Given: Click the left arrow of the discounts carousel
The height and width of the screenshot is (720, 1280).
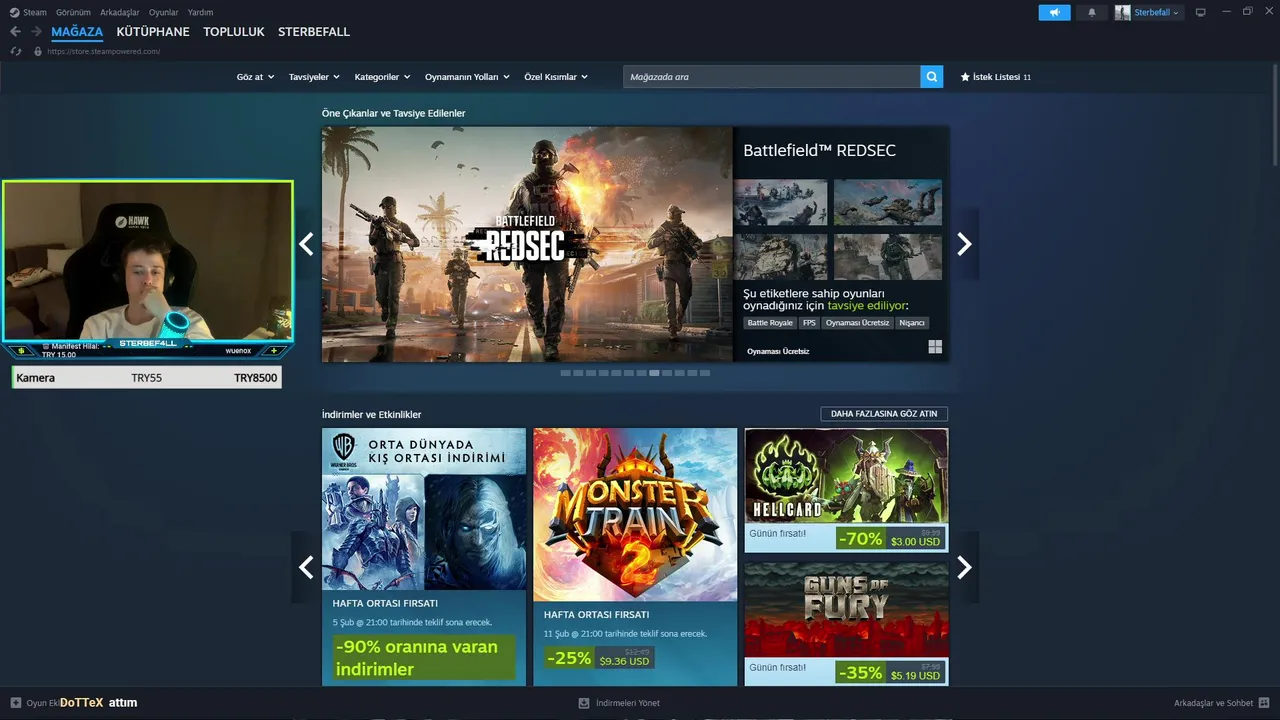Looking at the screenshot, I should point(306,567).
